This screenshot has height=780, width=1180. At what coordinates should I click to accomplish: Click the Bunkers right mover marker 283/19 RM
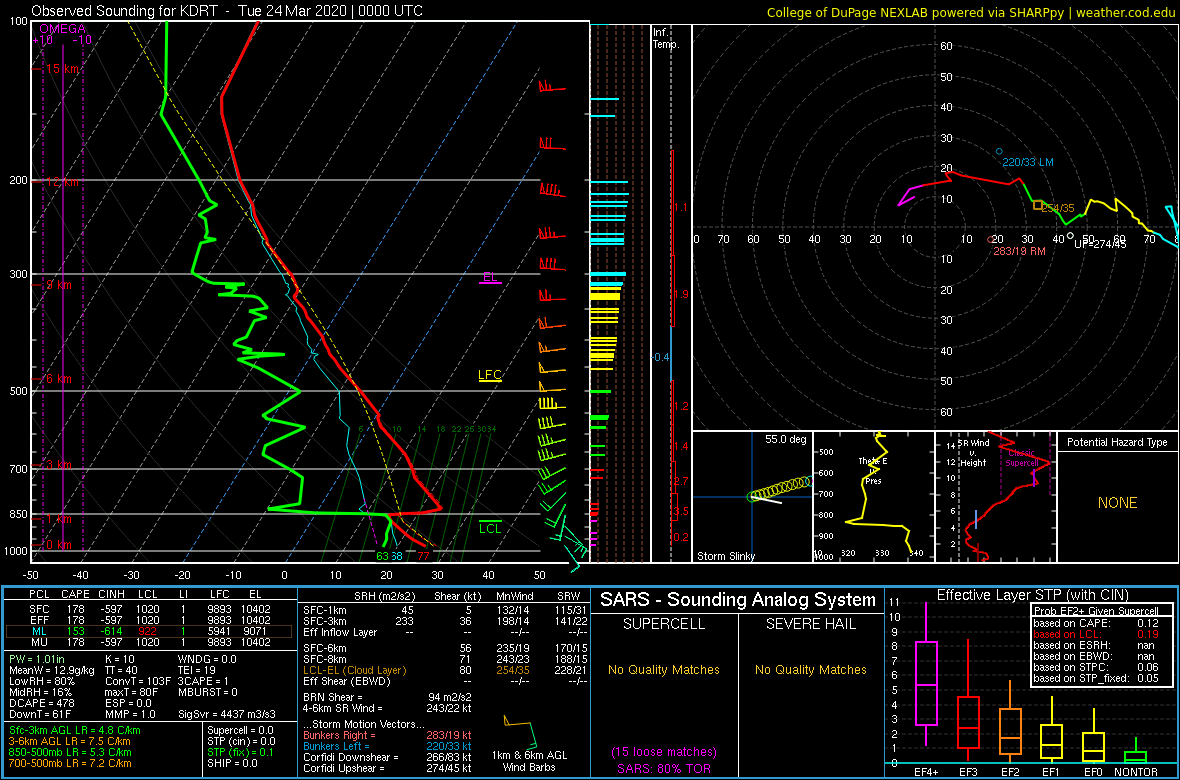point(990,239)
